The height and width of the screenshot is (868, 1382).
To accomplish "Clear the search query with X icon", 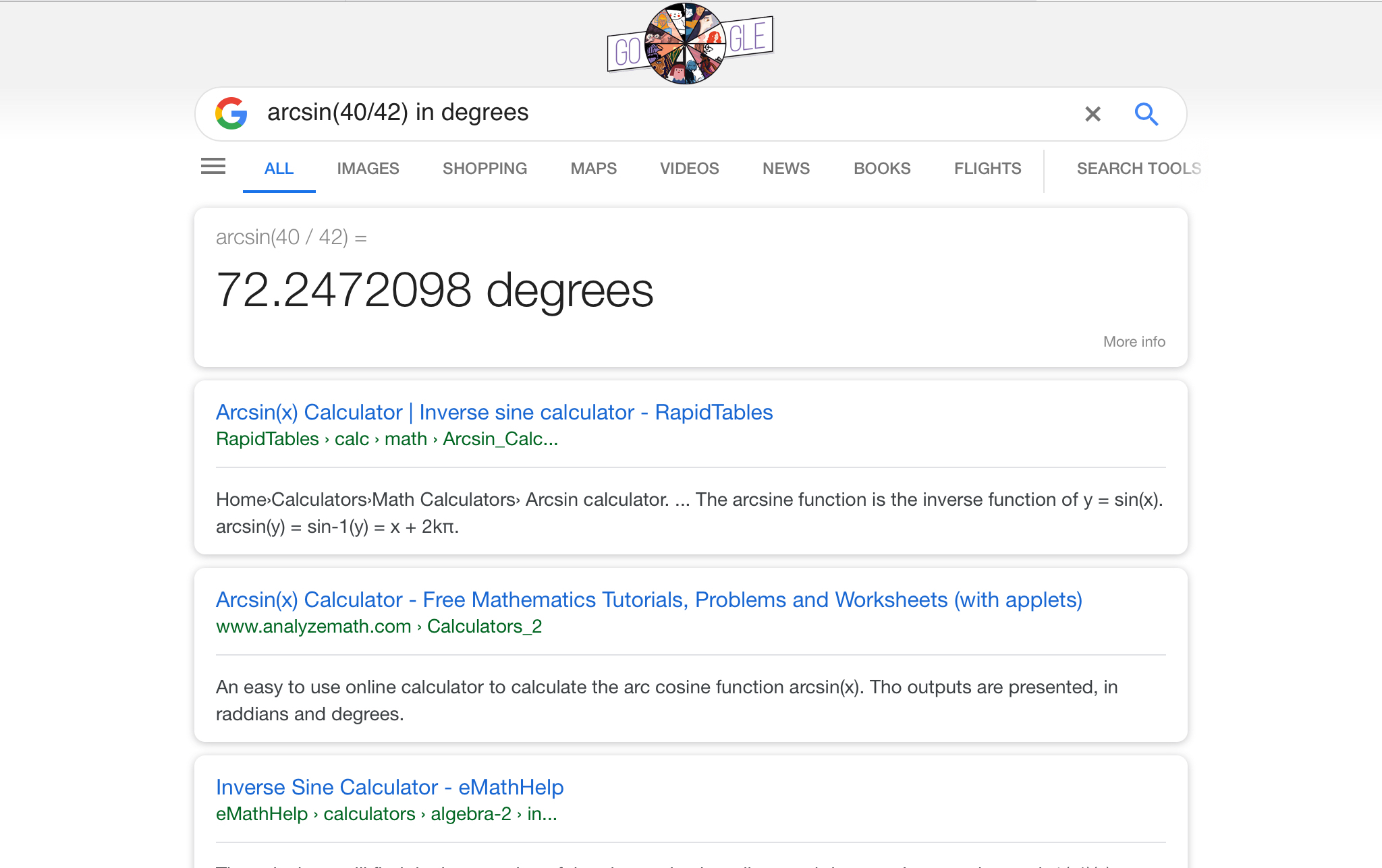I will pos(1093,114).
